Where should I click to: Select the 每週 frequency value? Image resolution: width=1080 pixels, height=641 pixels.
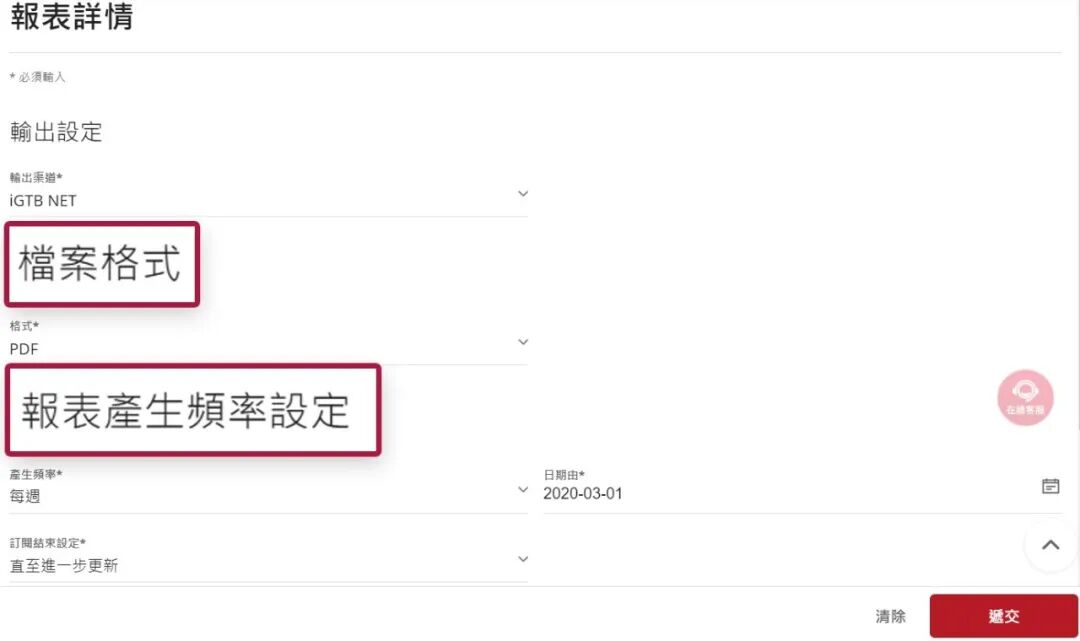(25, 496)
